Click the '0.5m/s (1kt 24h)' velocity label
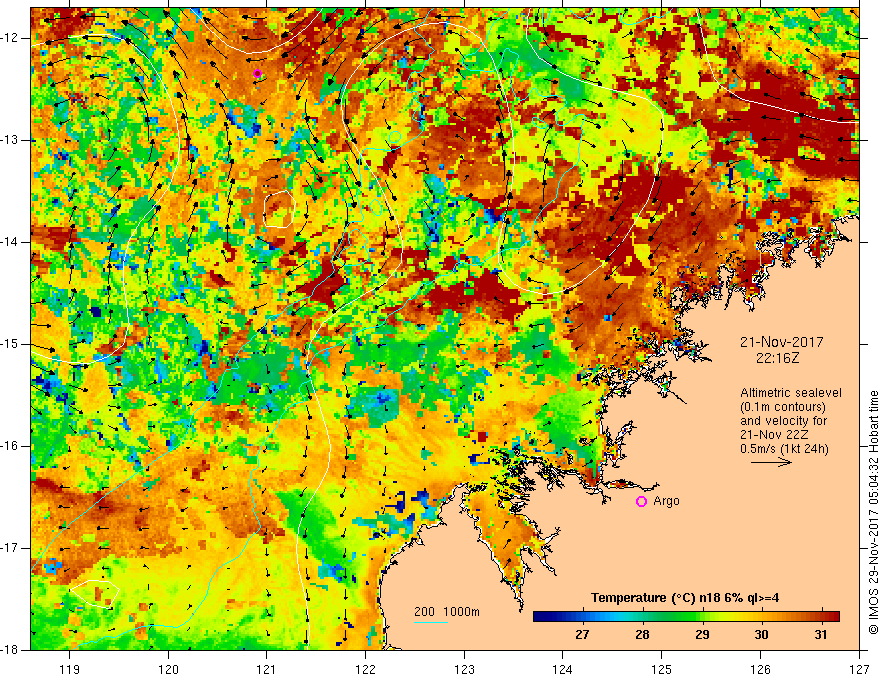The width and height of the screenshot is (880, 680). [x=784, y=449]
